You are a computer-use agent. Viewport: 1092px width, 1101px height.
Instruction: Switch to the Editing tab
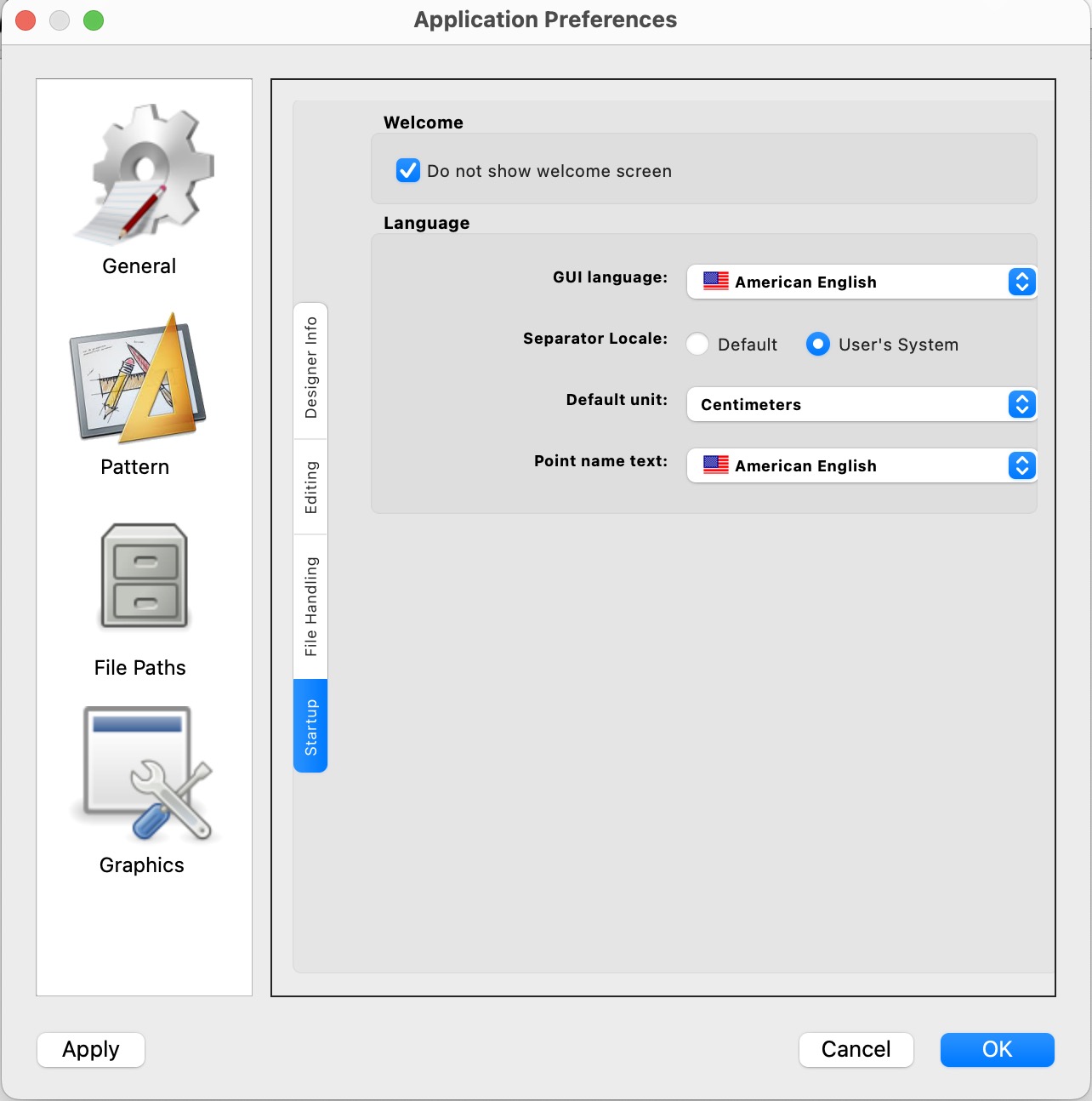pos(310,488)
